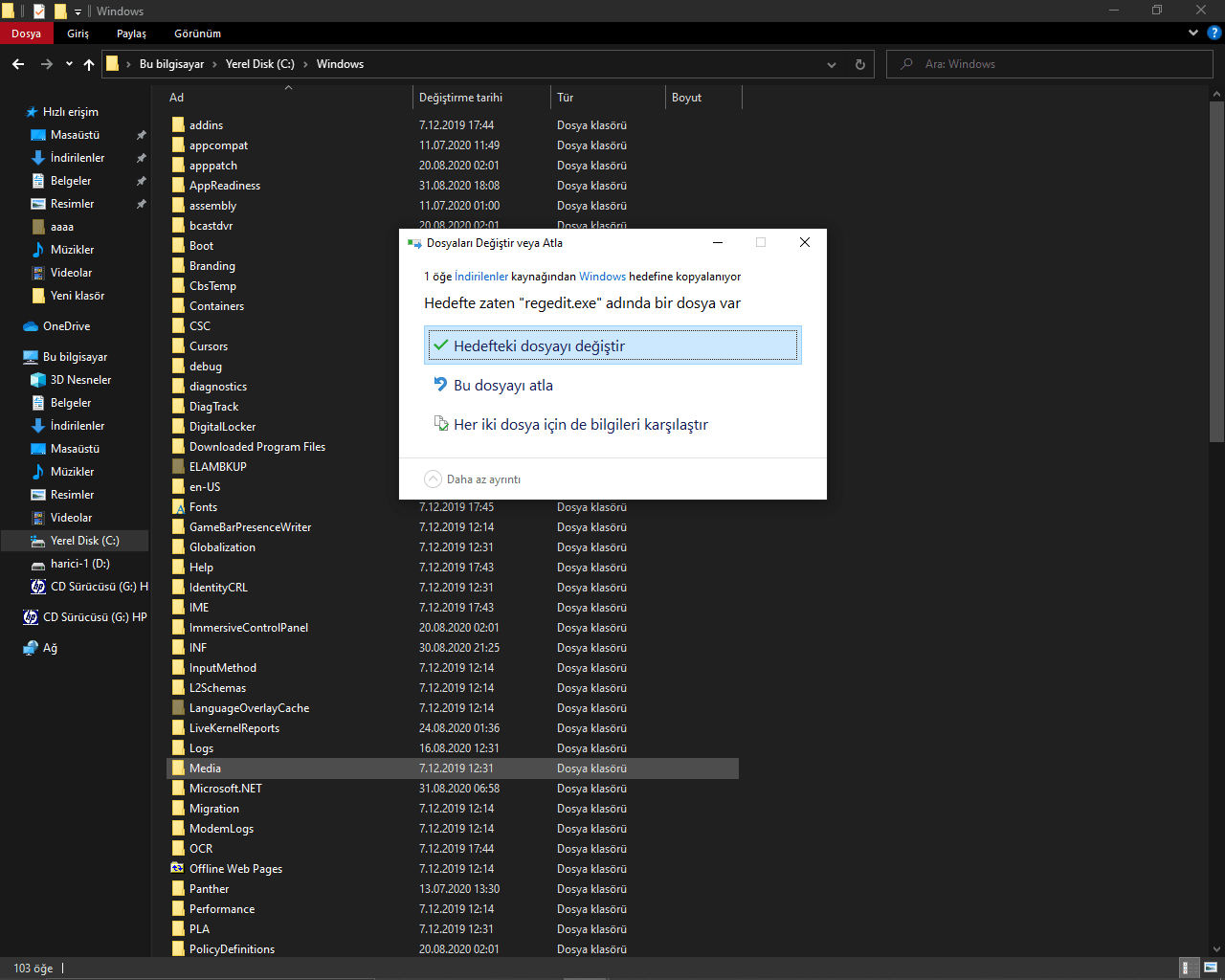Select the addins folder row

(453, 125)
